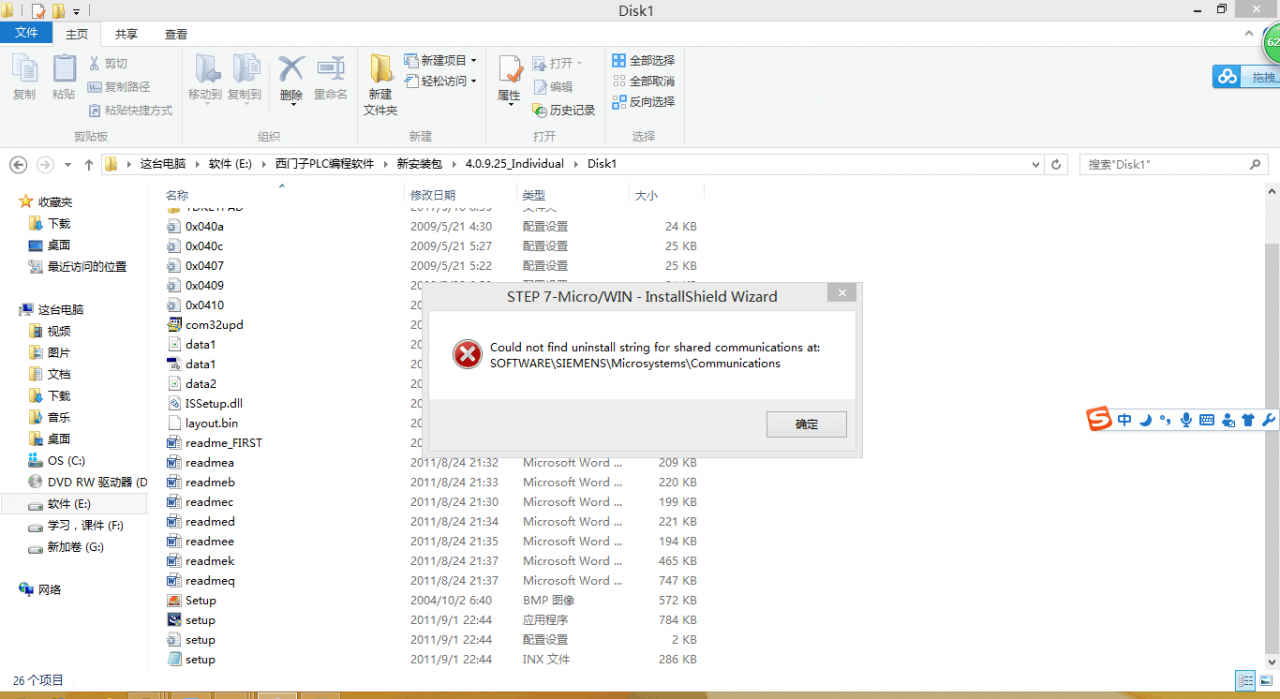The width and height of the screenshot is (1280, 699).
Task: Sort files by the 名称 column header
Action: (177, 196)
